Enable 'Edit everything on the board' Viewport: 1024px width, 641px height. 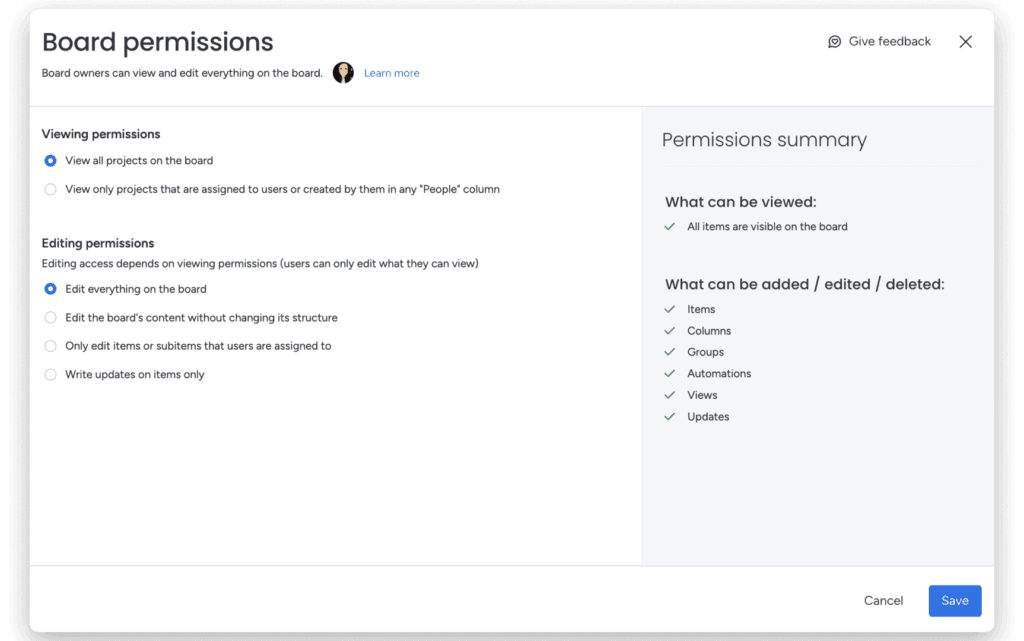point(50,289)
